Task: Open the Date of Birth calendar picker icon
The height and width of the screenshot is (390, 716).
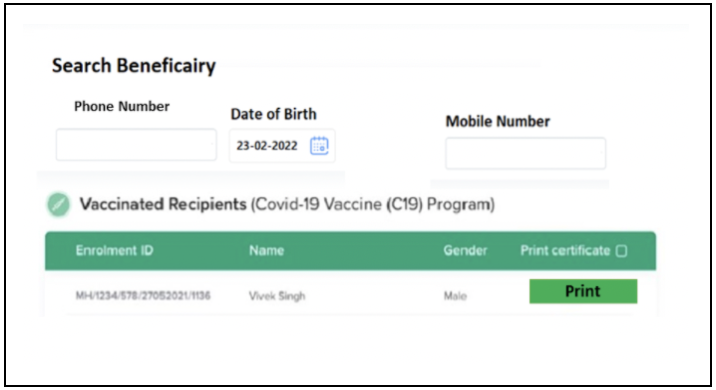Action: coord(319,146)
